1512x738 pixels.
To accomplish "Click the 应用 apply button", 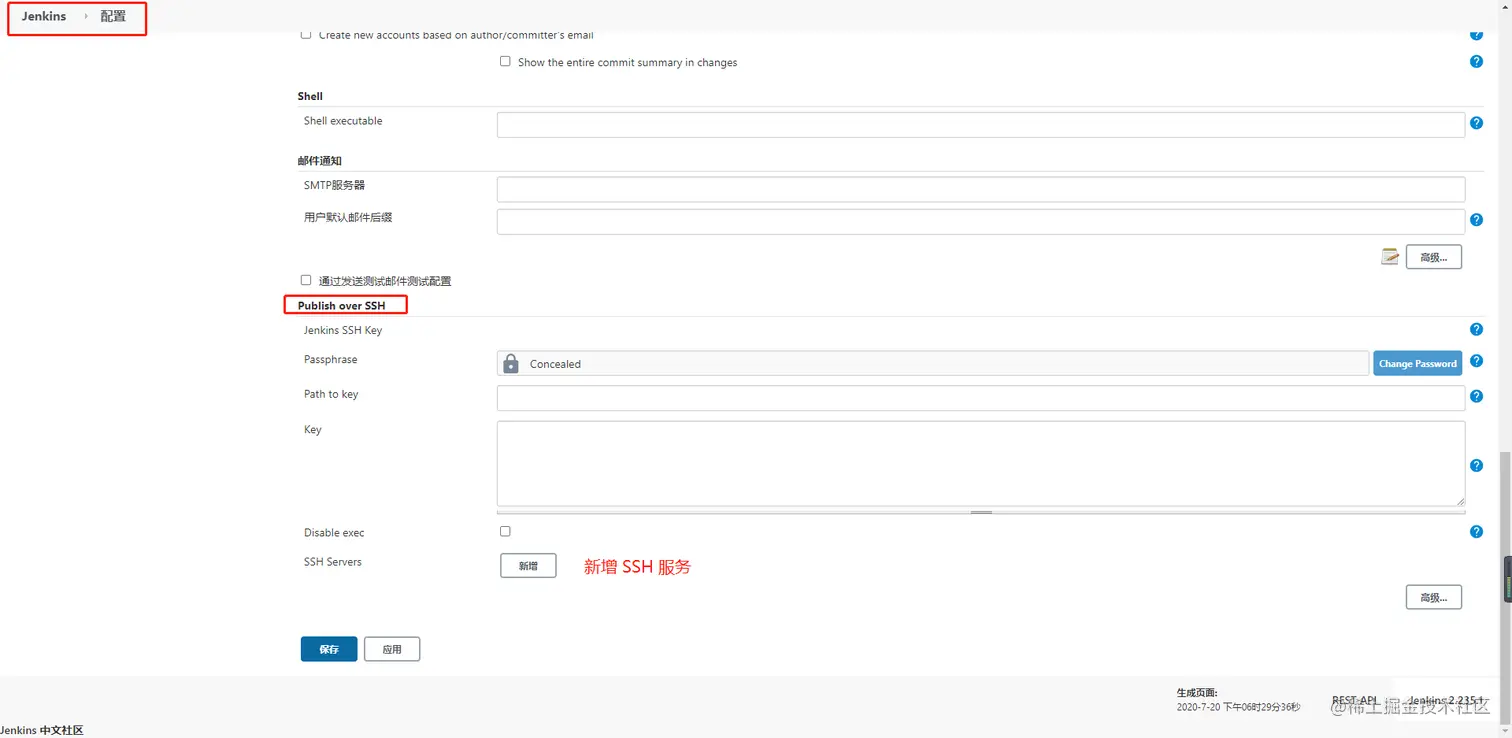I will click(x=392, y=649).
